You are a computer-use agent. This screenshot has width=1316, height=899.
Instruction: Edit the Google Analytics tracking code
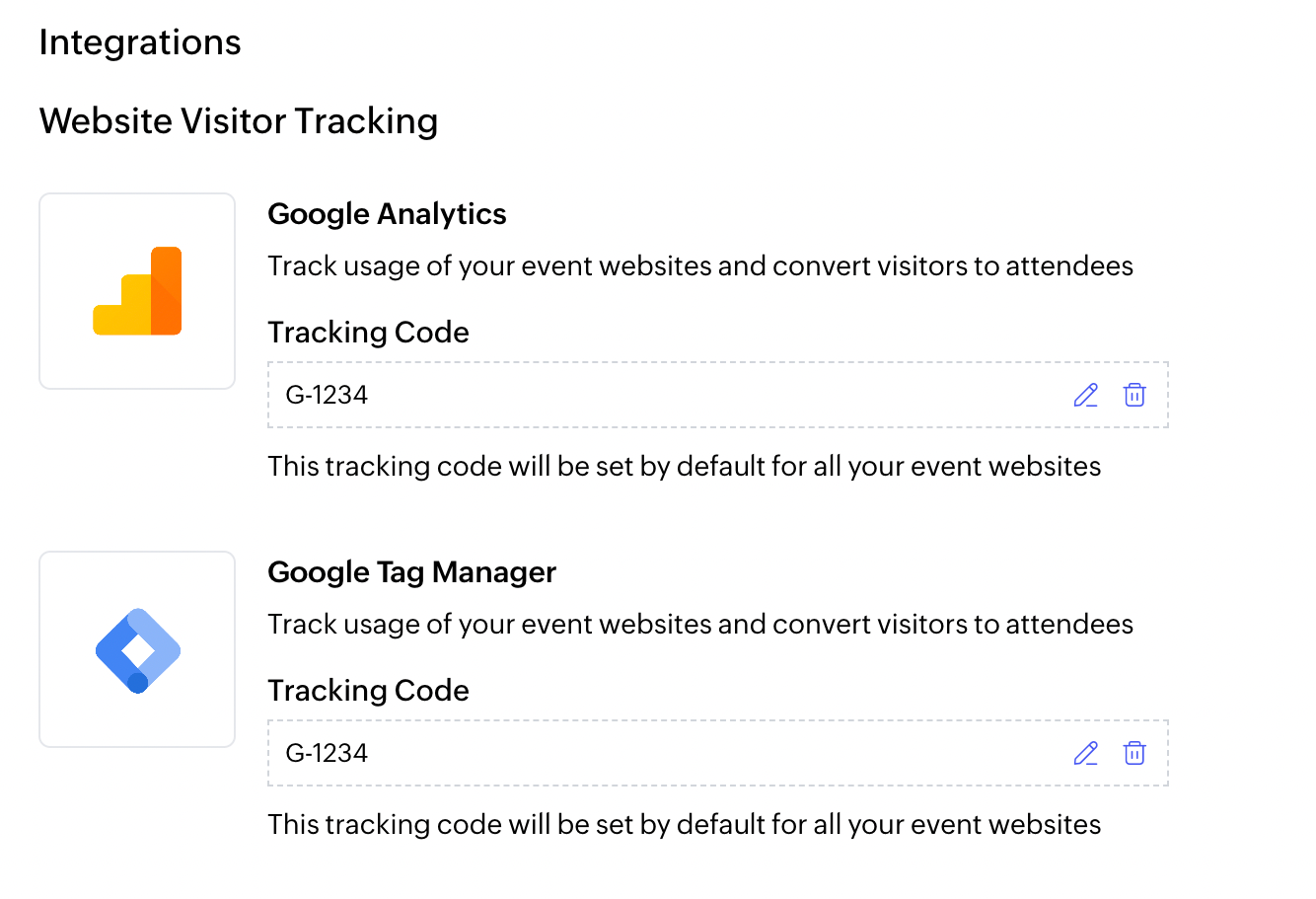1085,396
